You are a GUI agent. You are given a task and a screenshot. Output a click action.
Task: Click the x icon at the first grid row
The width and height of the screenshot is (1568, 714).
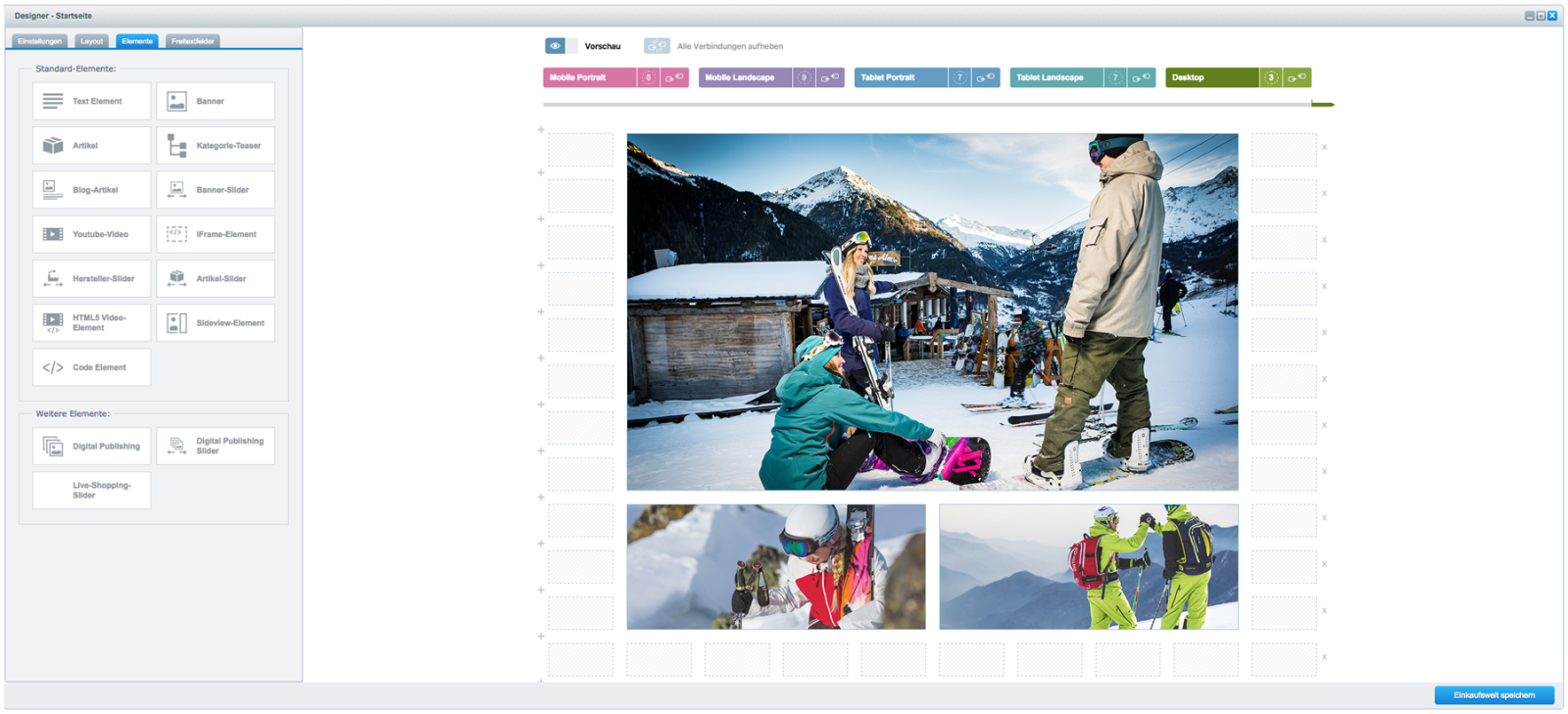point(1324,147)
